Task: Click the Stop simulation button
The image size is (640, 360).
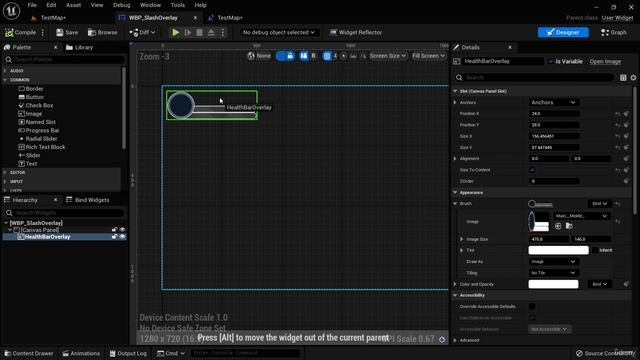Action: tap(199, 32)
